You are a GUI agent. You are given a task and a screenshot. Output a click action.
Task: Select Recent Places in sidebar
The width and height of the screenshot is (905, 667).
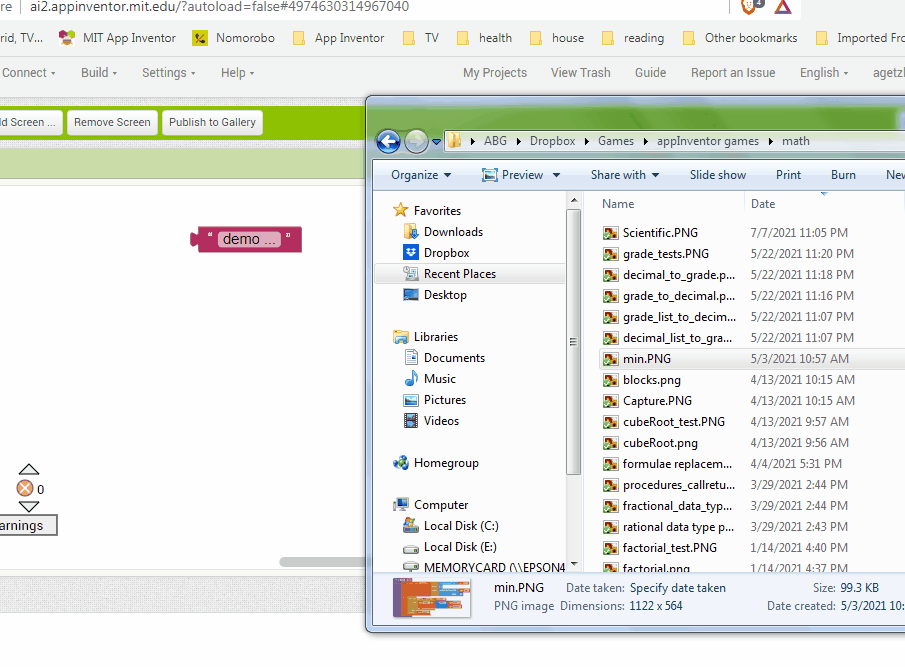[x=470, y=273]
